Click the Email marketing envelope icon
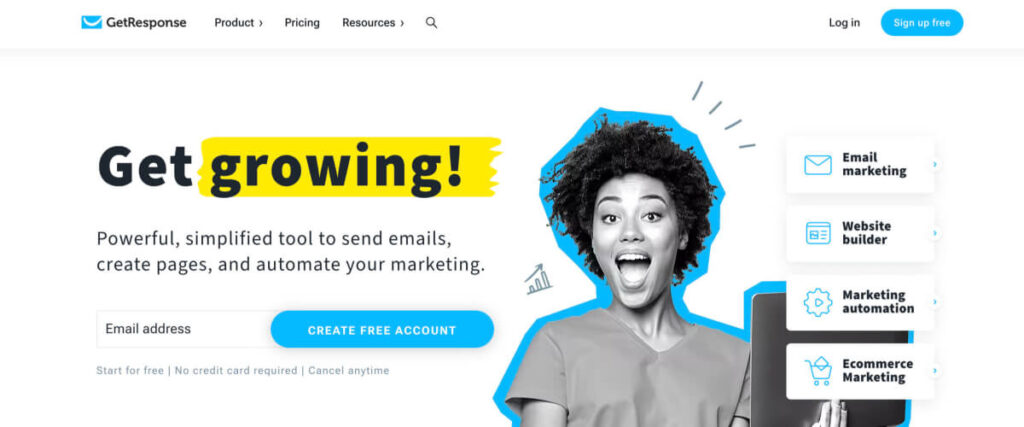The image size is (1024, 427). [818, 165]
